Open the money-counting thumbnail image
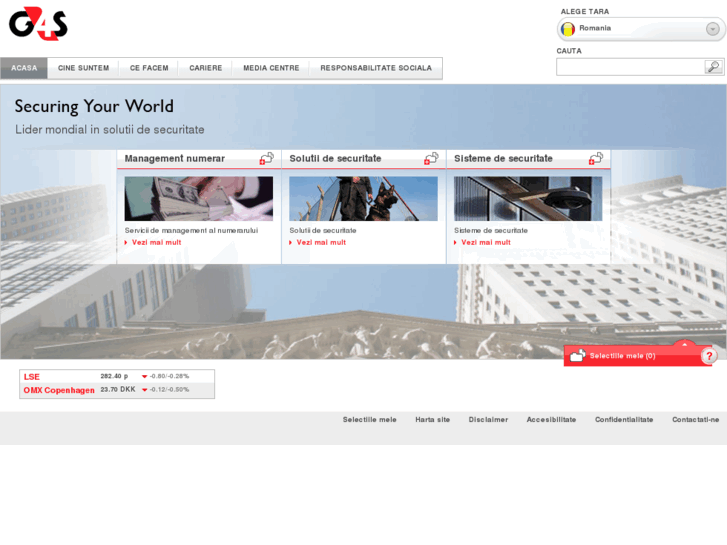The height and width of the screenshot is (545, 727). 198,199
